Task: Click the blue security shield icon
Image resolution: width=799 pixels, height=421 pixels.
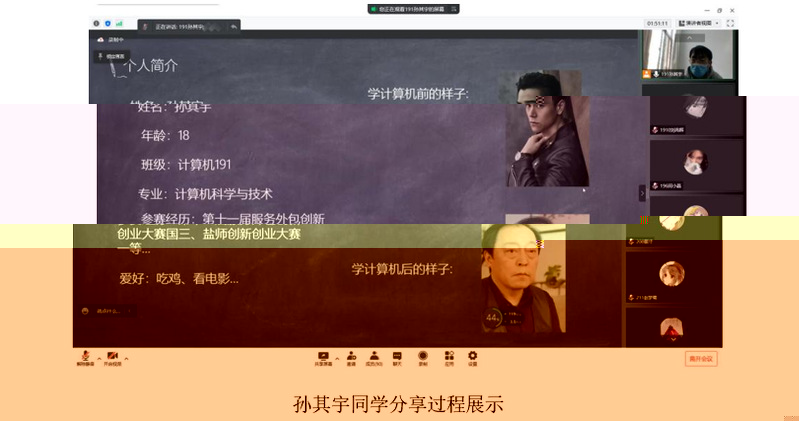Action: (x=108, y=22)
